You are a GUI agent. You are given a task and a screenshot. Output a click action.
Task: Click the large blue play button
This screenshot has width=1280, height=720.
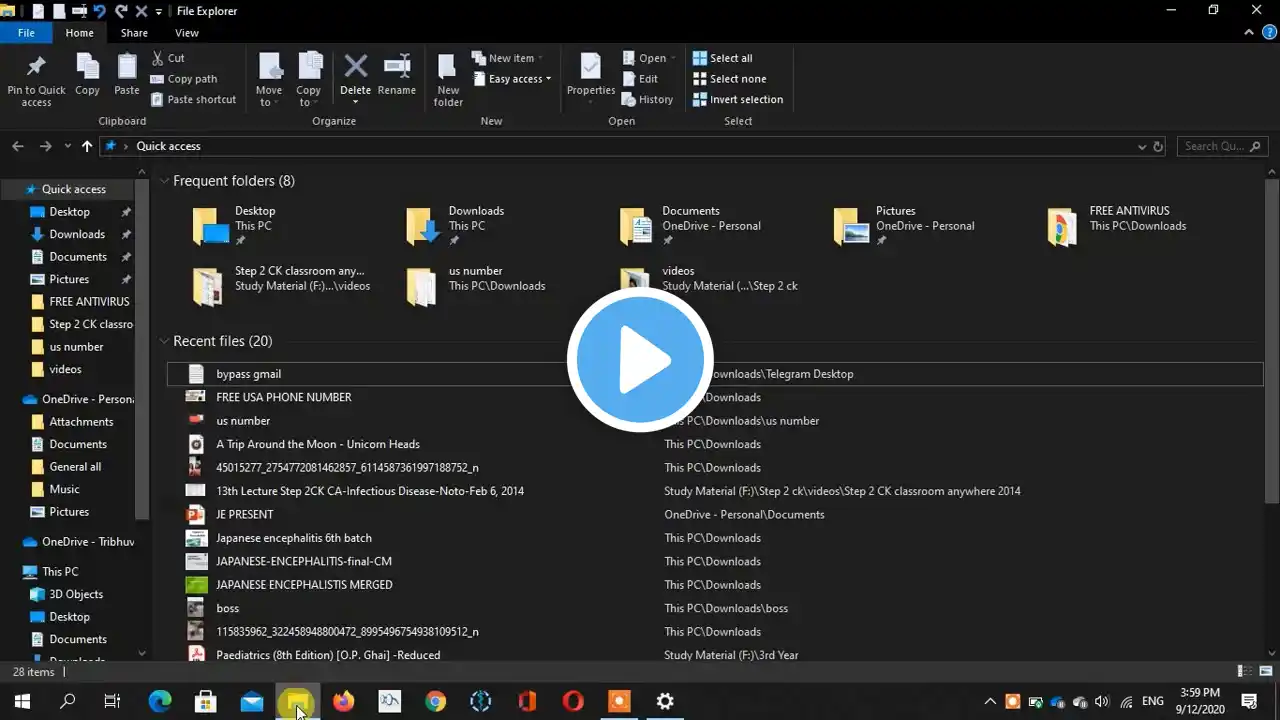(x=640, y=360)
